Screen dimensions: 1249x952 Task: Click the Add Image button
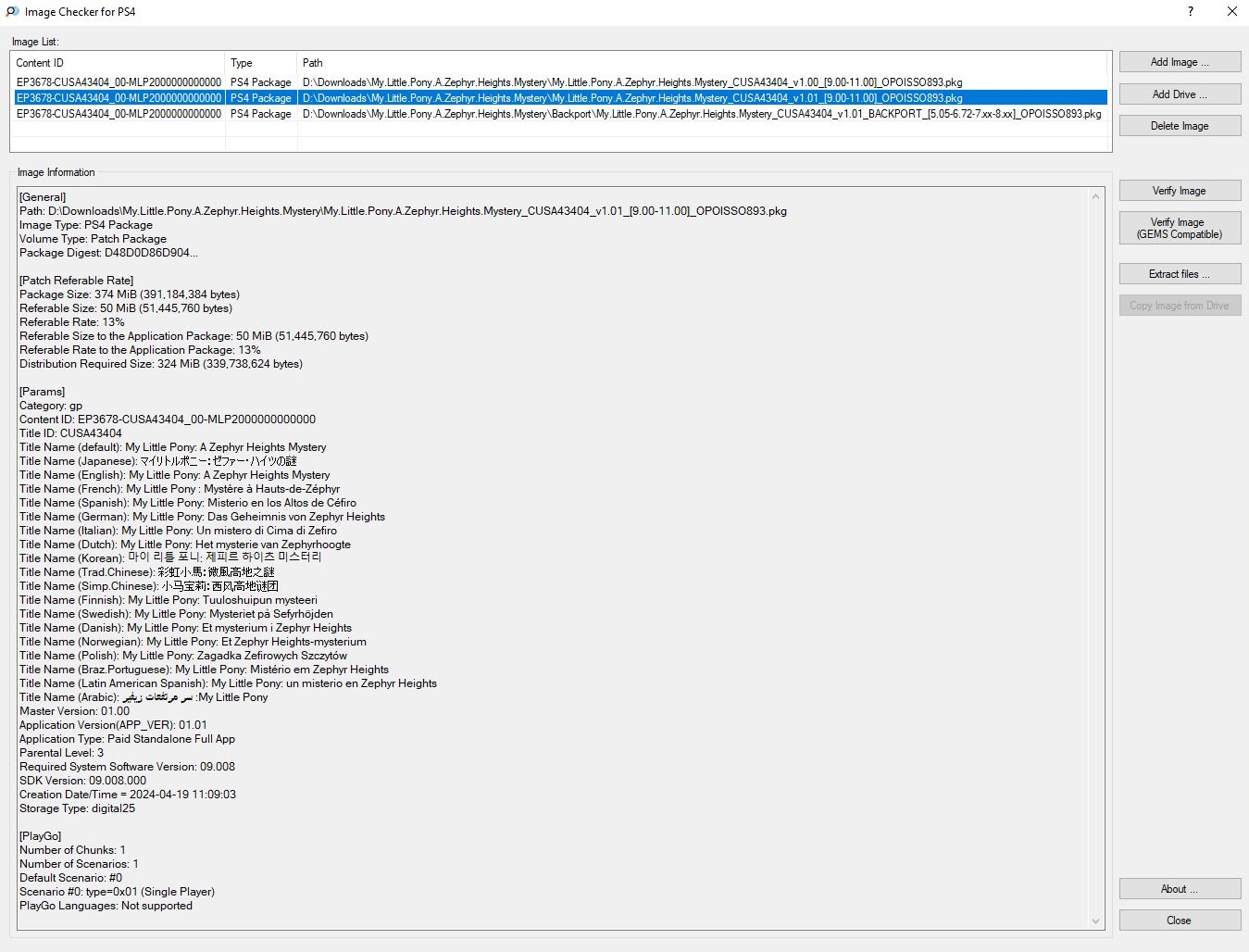pos(1180,62)
